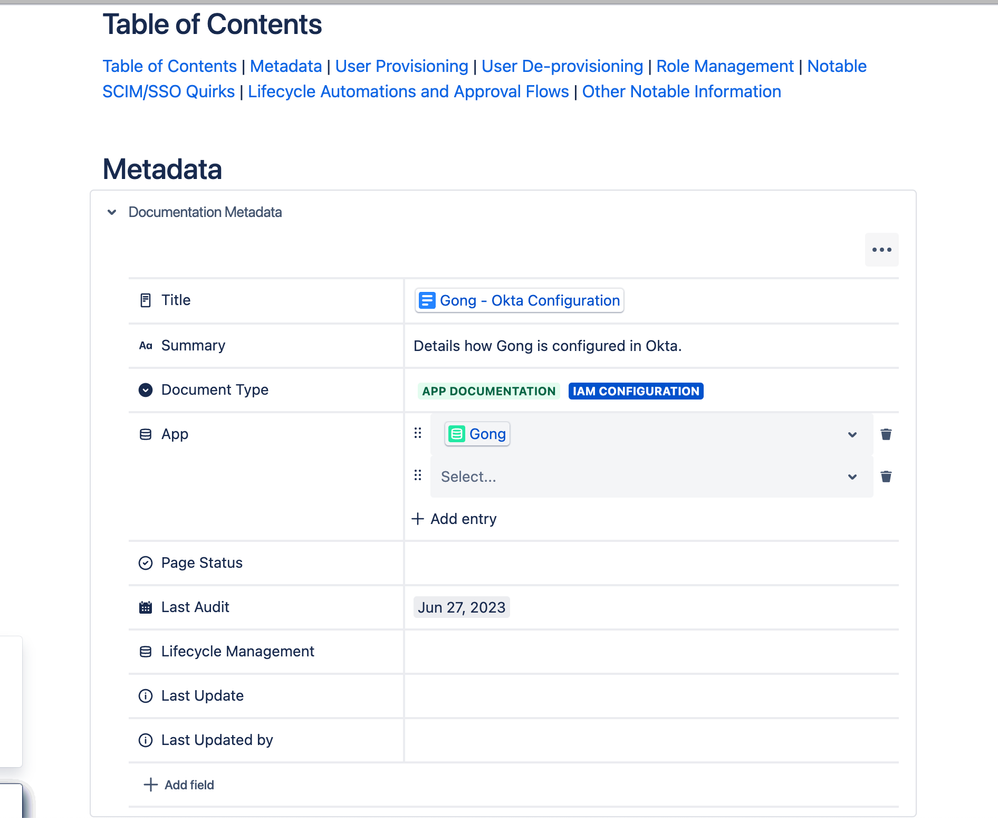This screenshot has width=998, height=818.
Task: Go to User Provisioning section
Action: click(402, 66)
